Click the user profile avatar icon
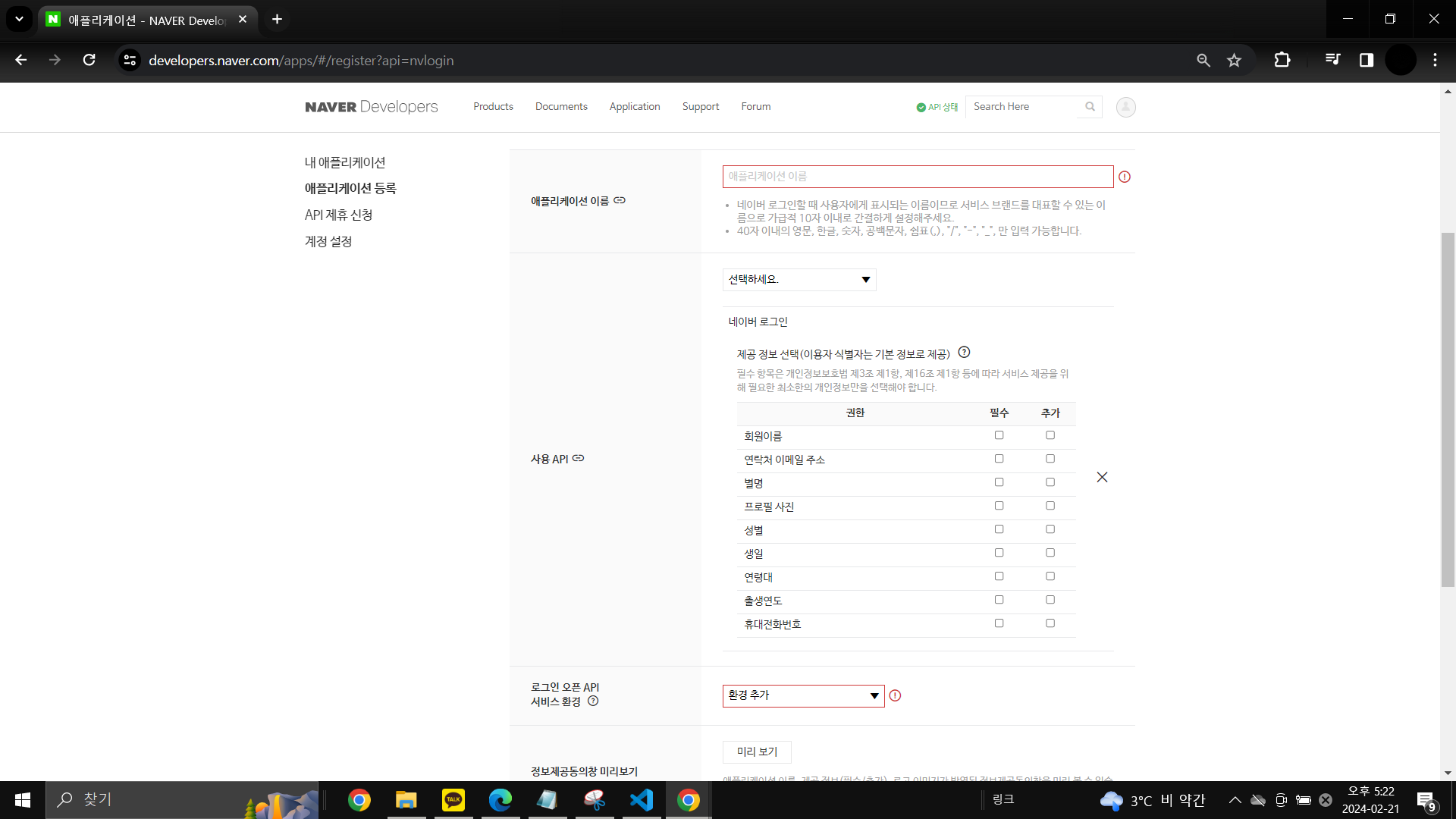This screenshot has width=1456, height=819. coord(1125,107)
